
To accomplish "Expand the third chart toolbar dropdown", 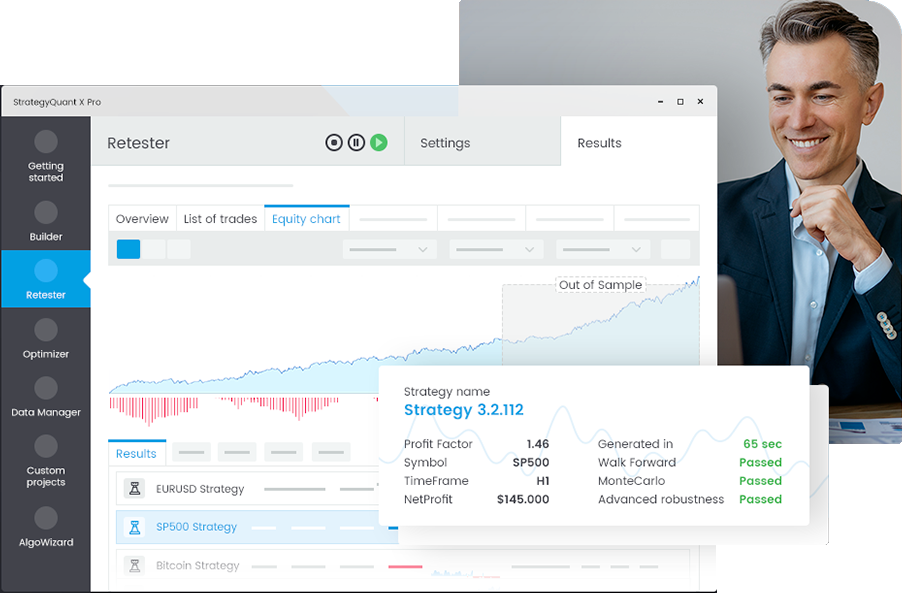I will [x=604, y=249].
